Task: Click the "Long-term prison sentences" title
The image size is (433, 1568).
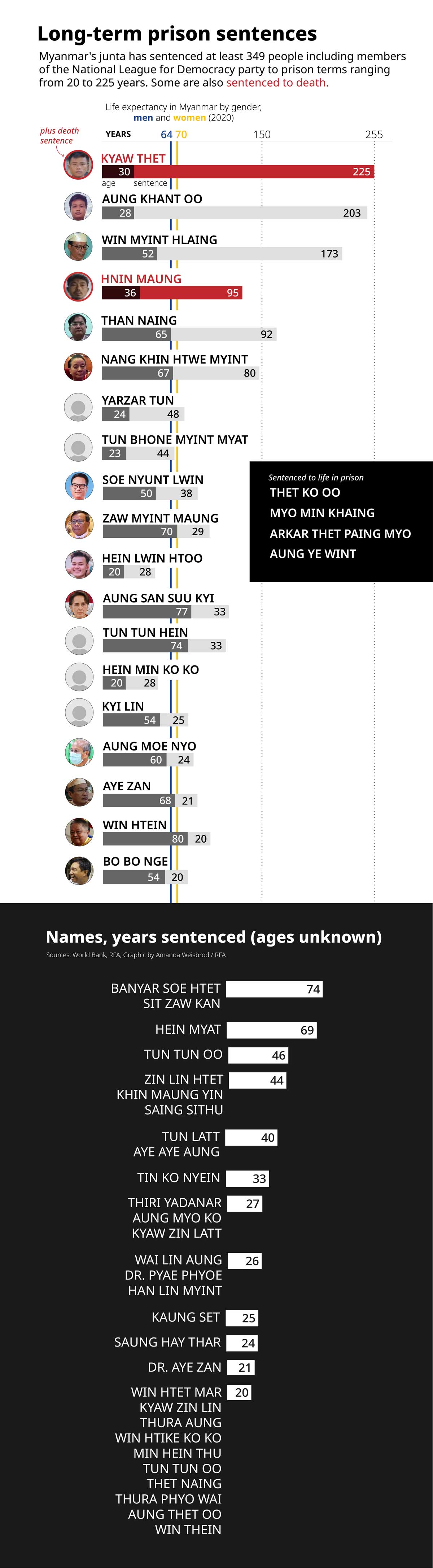Action: coord(176,34)
